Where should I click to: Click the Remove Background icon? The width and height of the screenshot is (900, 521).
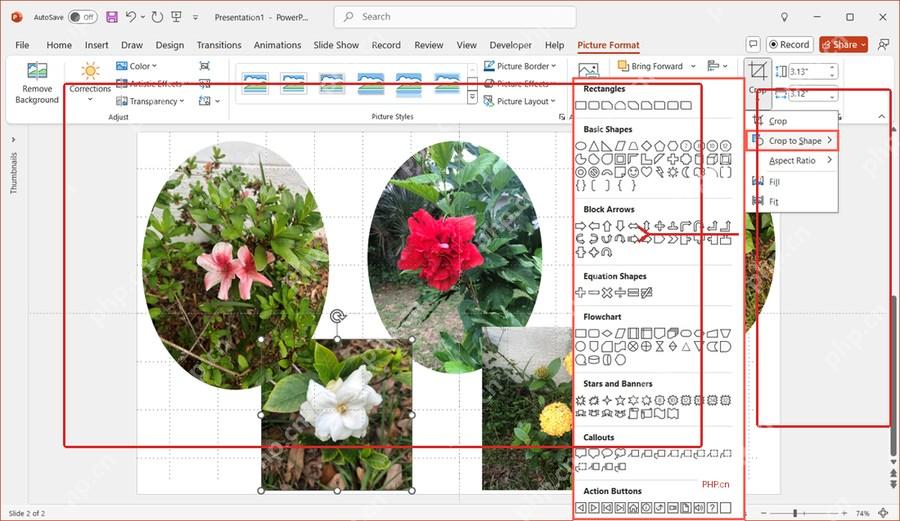(37, 71)
